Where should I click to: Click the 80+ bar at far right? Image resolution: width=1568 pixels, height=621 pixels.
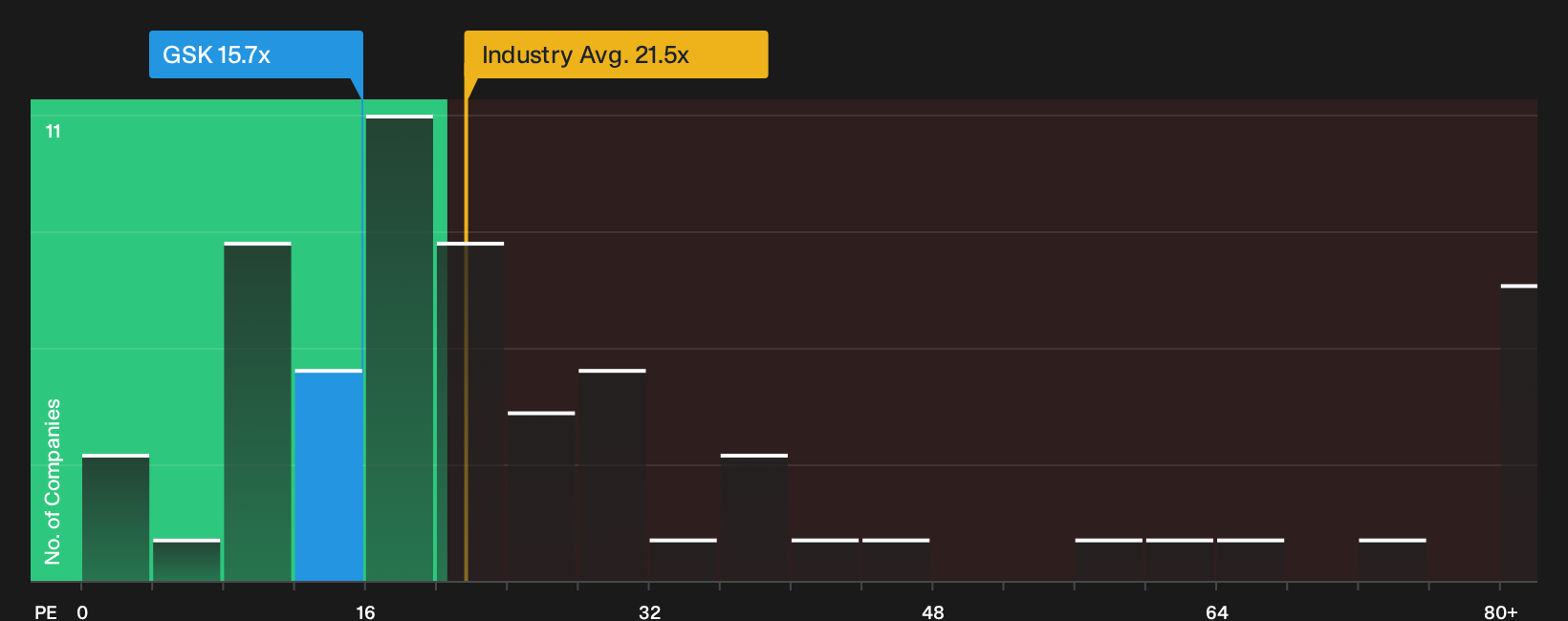point(1518,433)
